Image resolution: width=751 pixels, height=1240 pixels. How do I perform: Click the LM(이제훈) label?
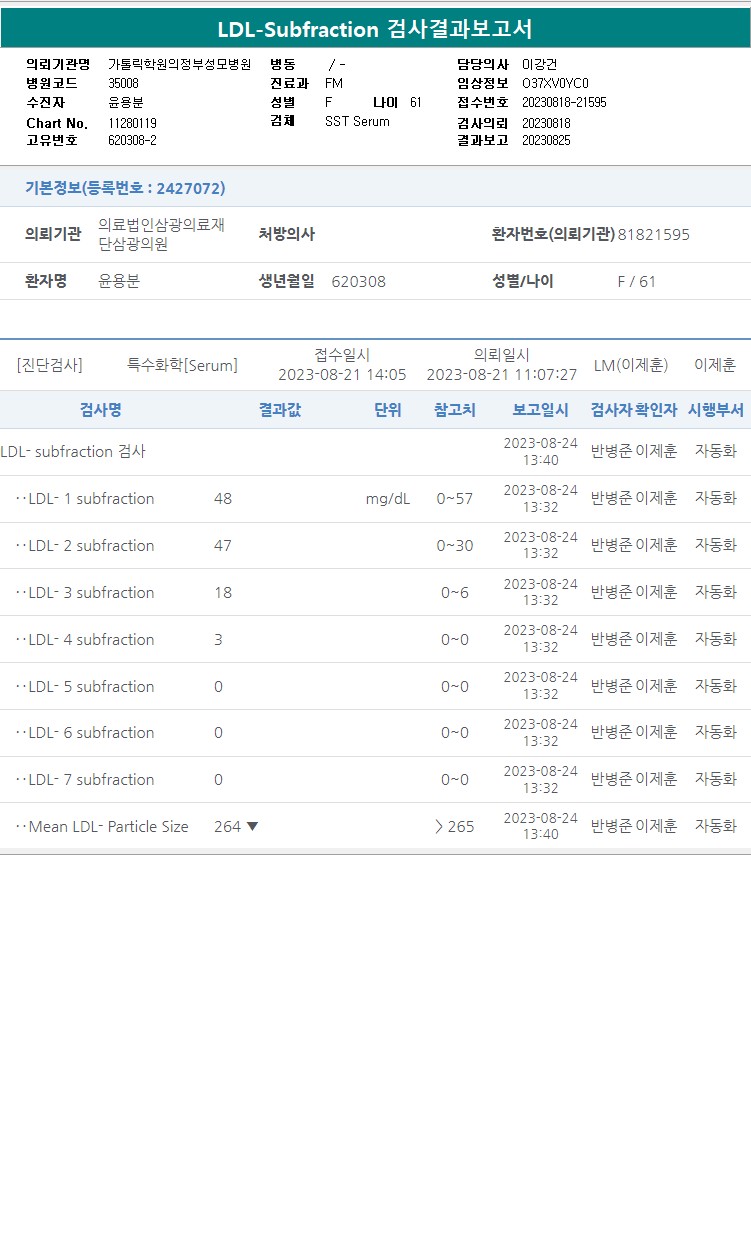tap(631, 365)
